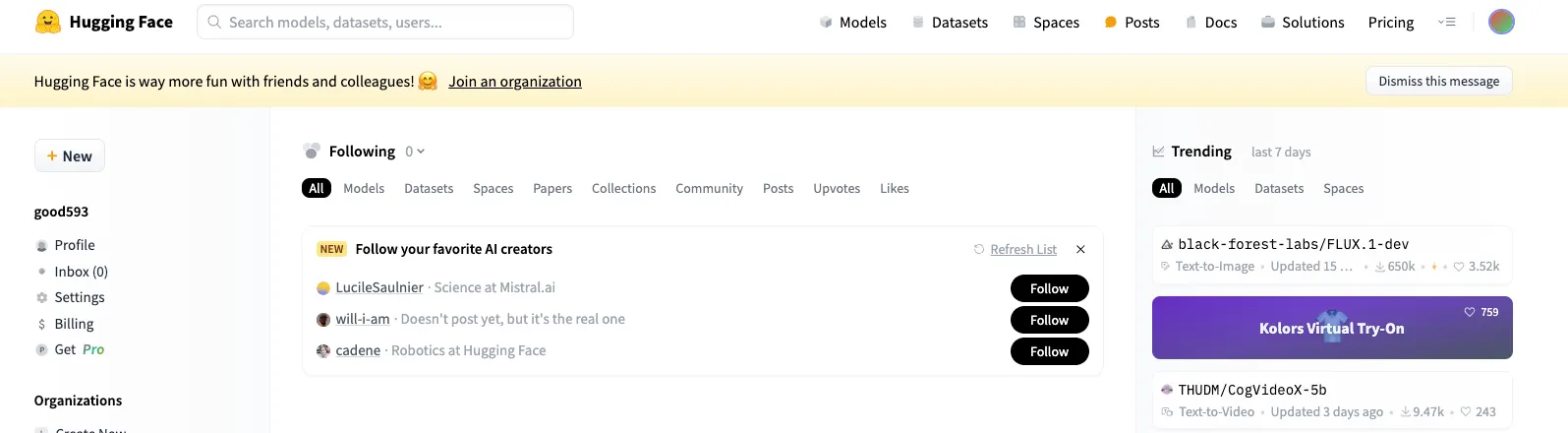Dismiss this message banner
1568x433 pixels.
click(x=1438, y=81)
